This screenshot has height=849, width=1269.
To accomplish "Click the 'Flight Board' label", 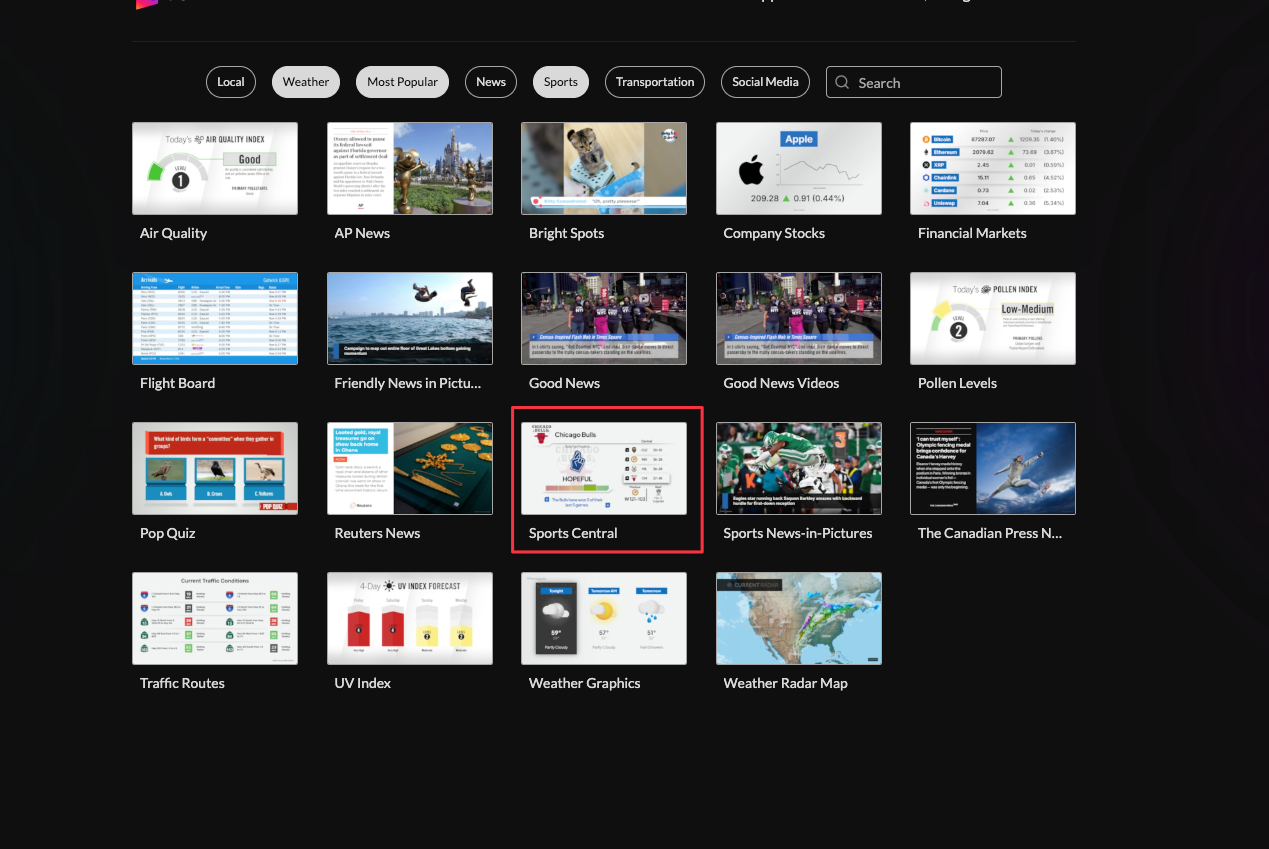I will [177, 383].
